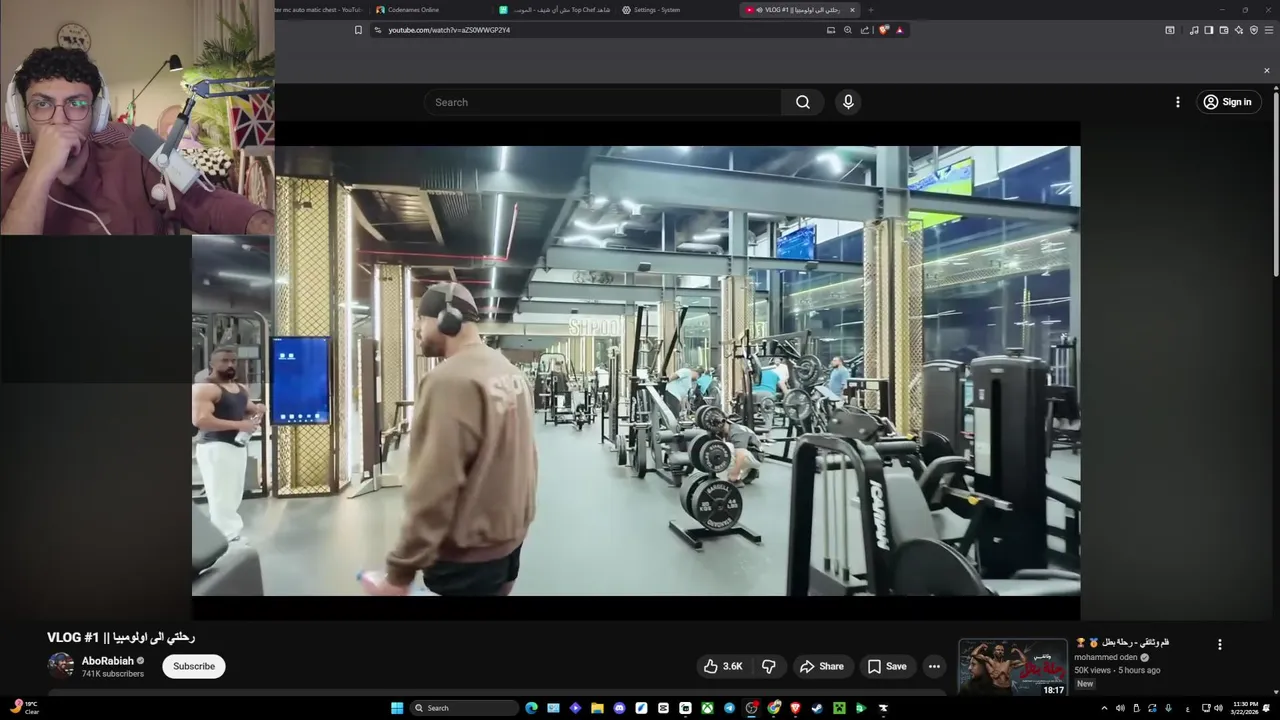
Task: Open the weather widget showing Clear
Action: 24,708
